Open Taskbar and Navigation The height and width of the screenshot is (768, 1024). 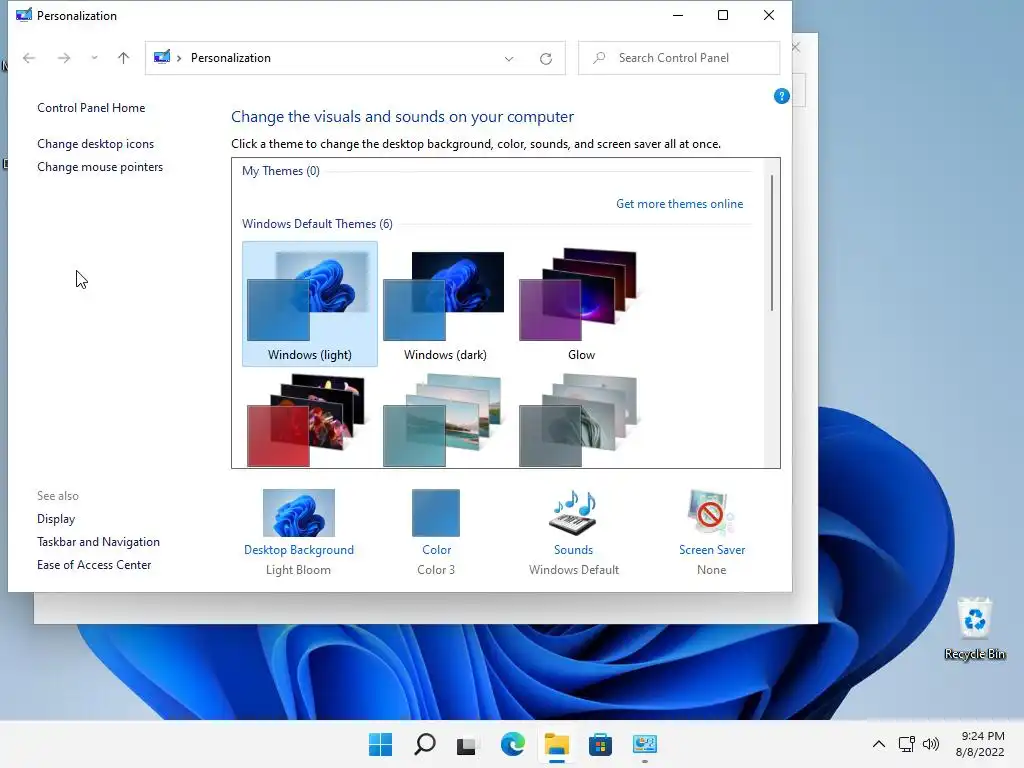pos(99,542)
